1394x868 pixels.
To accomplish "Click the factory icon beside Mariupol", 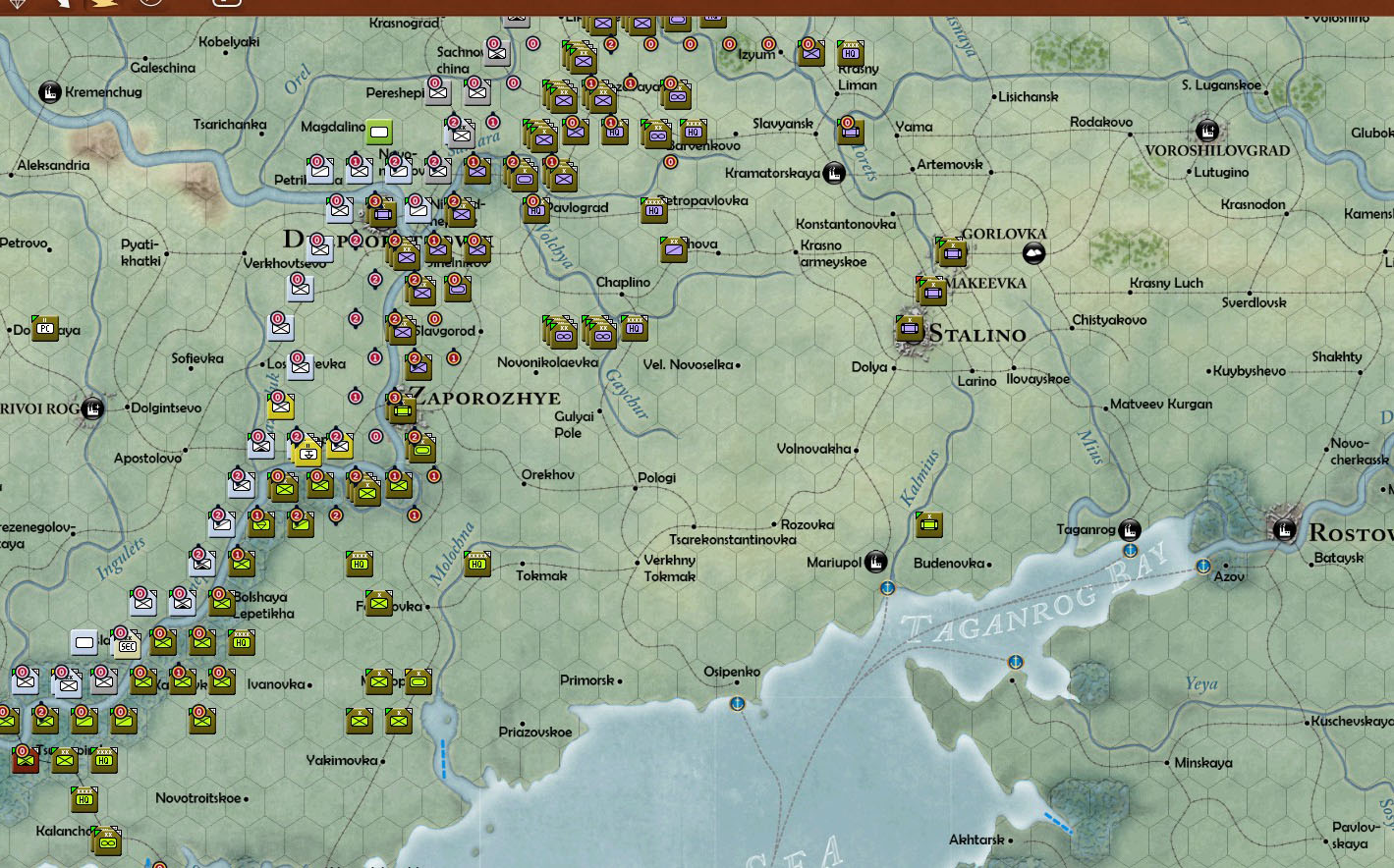I will pyautogui.click(x=875, y=562).
